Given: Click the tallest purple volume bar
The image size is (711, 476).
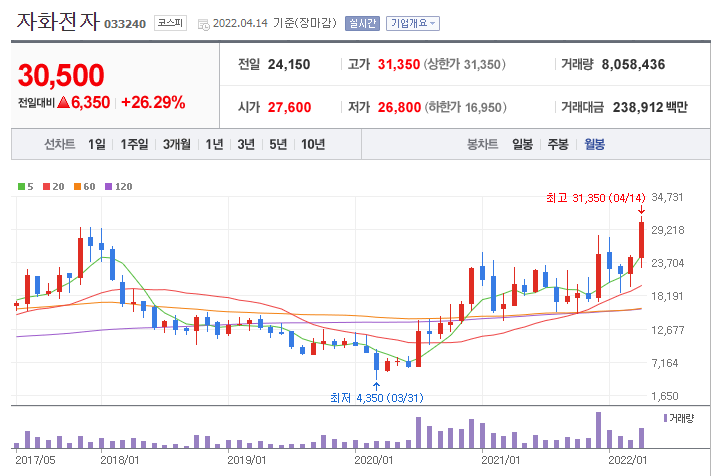Looking at the screenshot, I should tap(599, 430).
